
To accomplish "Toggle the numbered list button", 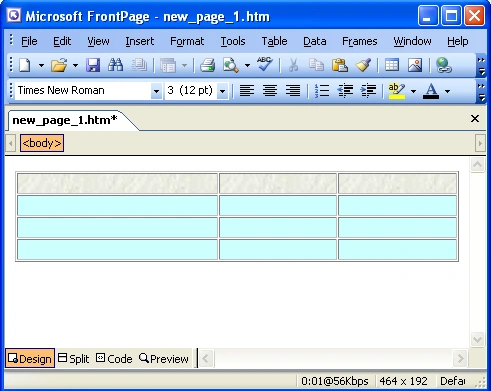I will click(x=322, y=90).
